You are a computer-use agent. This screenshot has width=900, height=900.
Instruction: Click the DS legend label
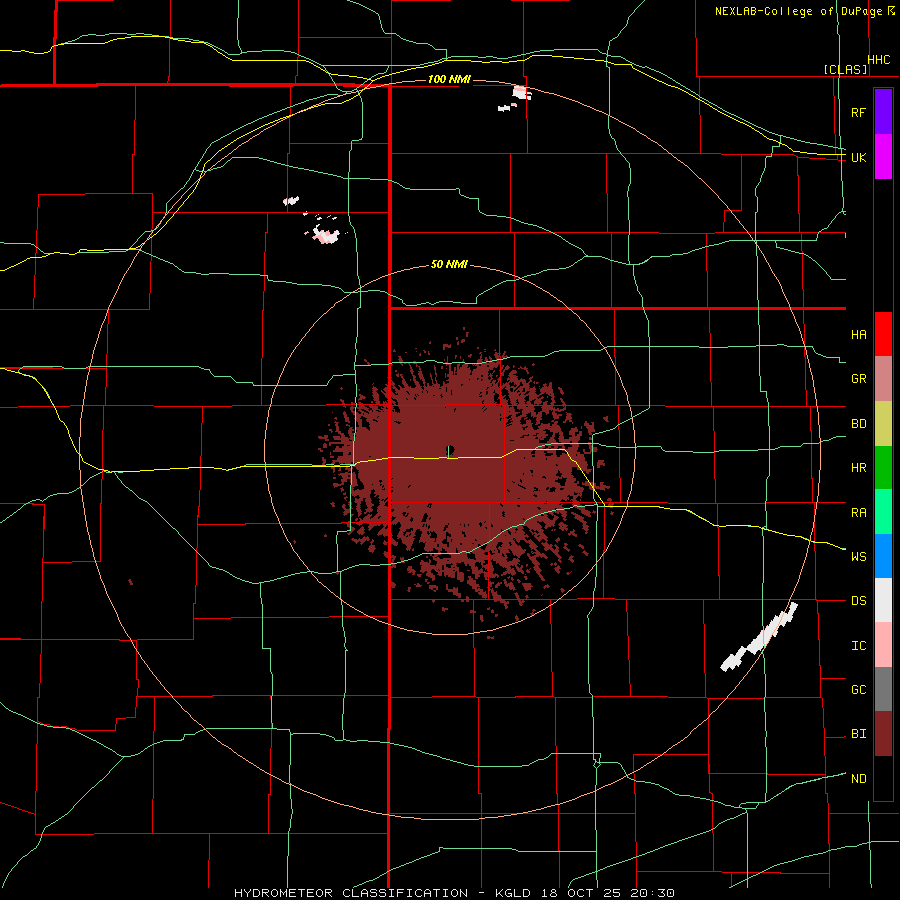tap(859, 601)
